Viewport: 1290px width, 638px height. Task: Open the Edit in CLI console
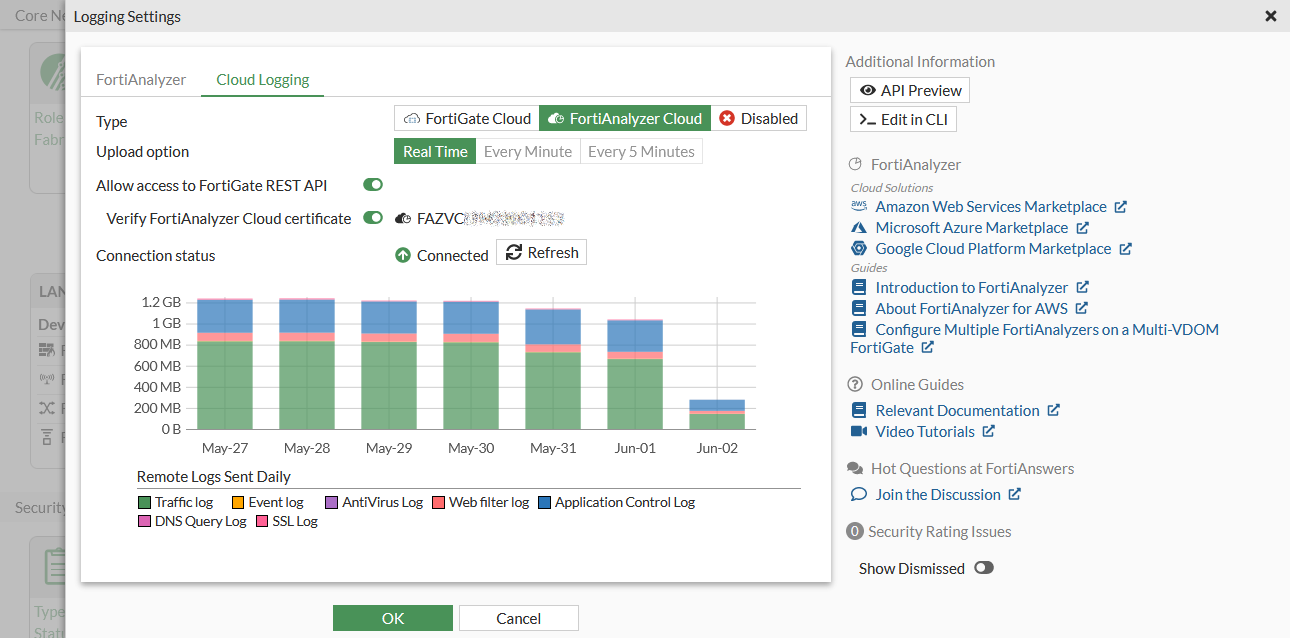click(902, 119)
